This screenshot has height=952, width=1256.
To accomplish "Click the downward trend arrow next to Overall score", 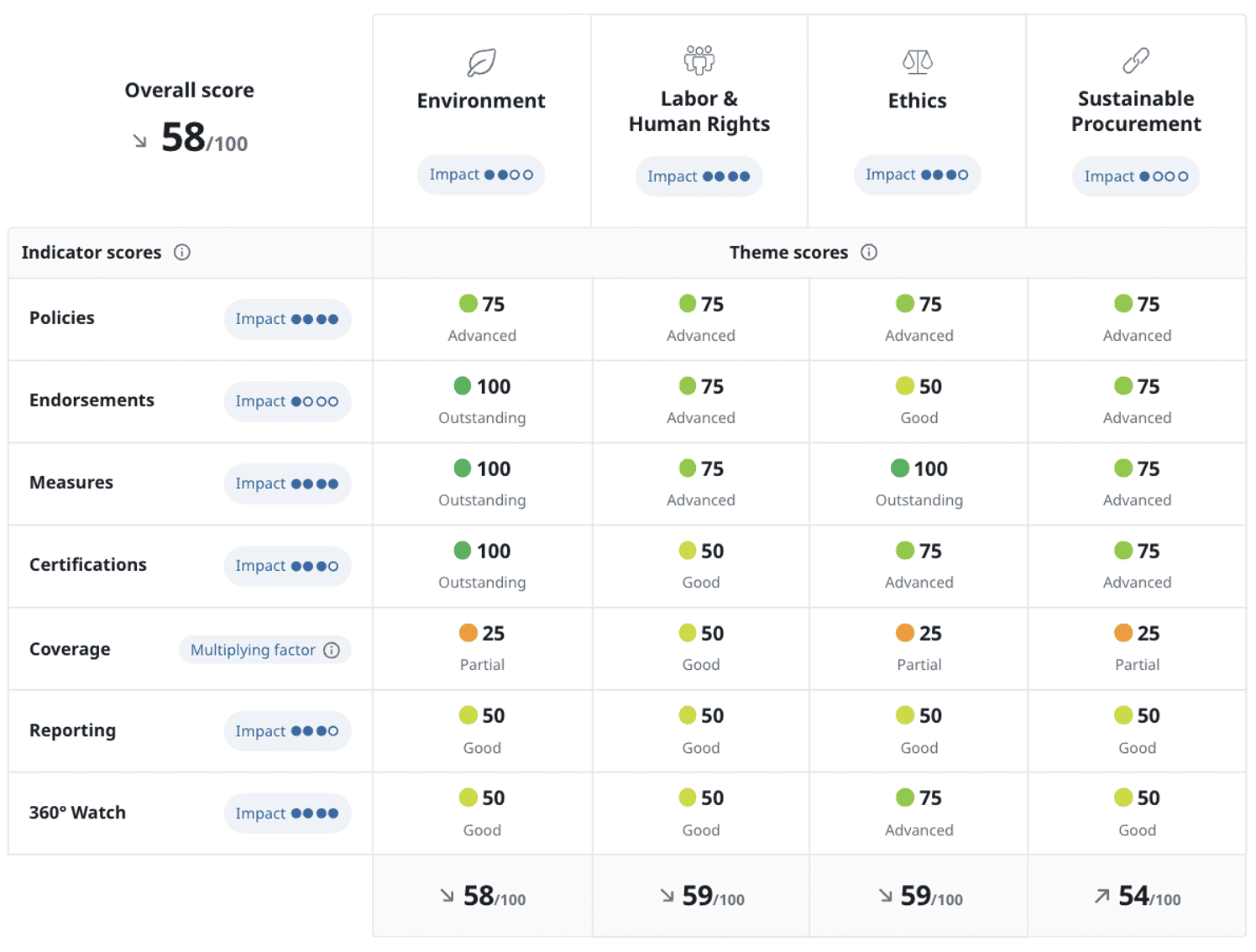I will click(x=139, y=141).
